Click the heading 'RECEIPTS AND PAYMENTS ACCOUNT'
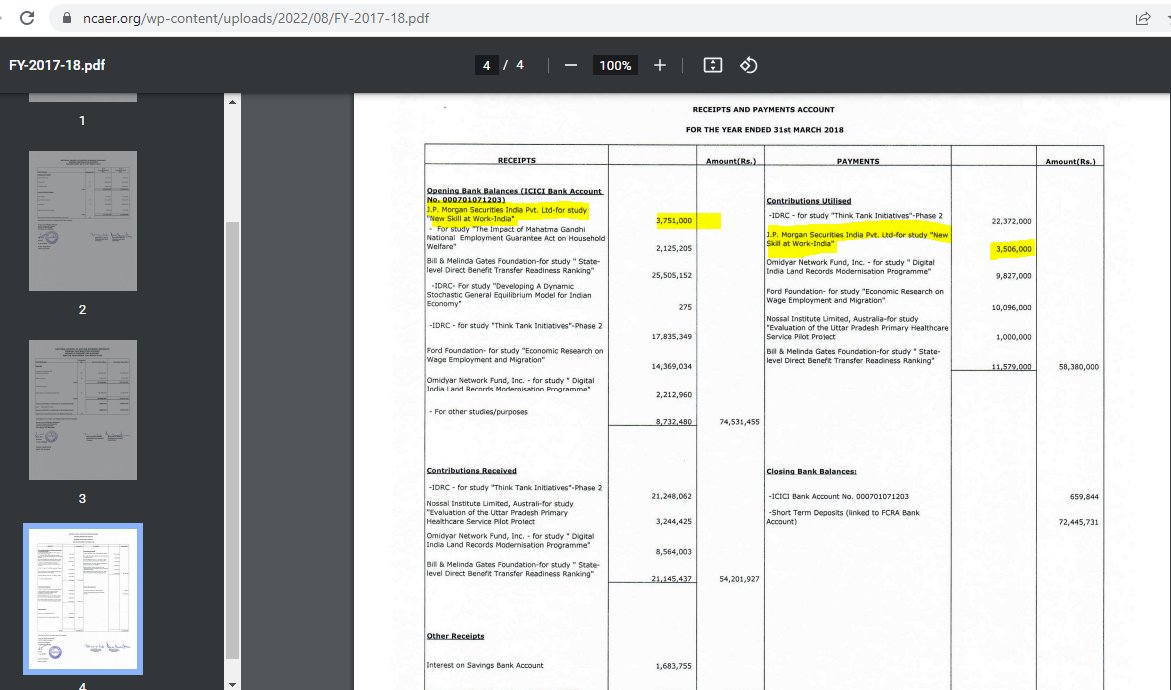 pos(763,110)
